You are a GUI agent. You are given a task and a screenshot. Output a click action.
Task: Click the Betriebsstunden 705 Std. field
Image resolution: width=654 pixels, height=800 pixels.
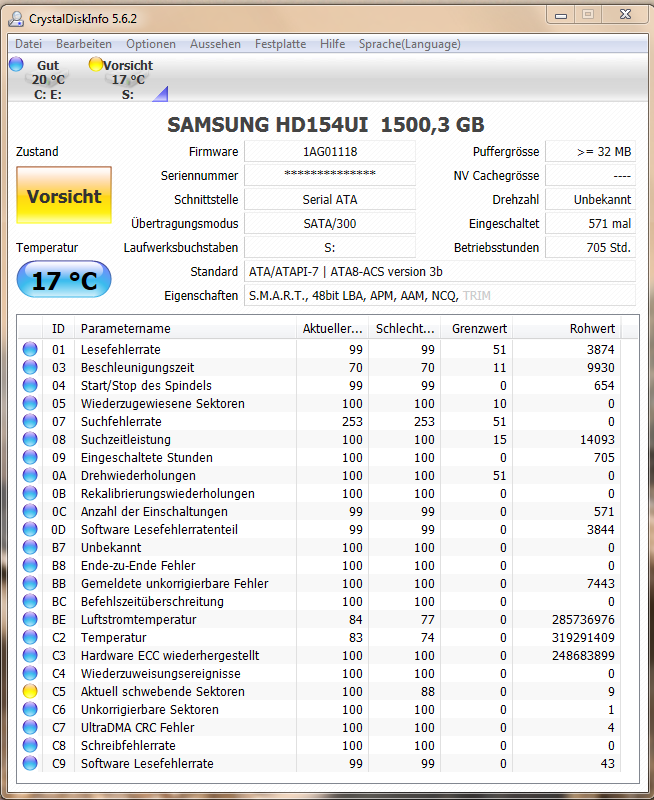[x=591, y=247]
